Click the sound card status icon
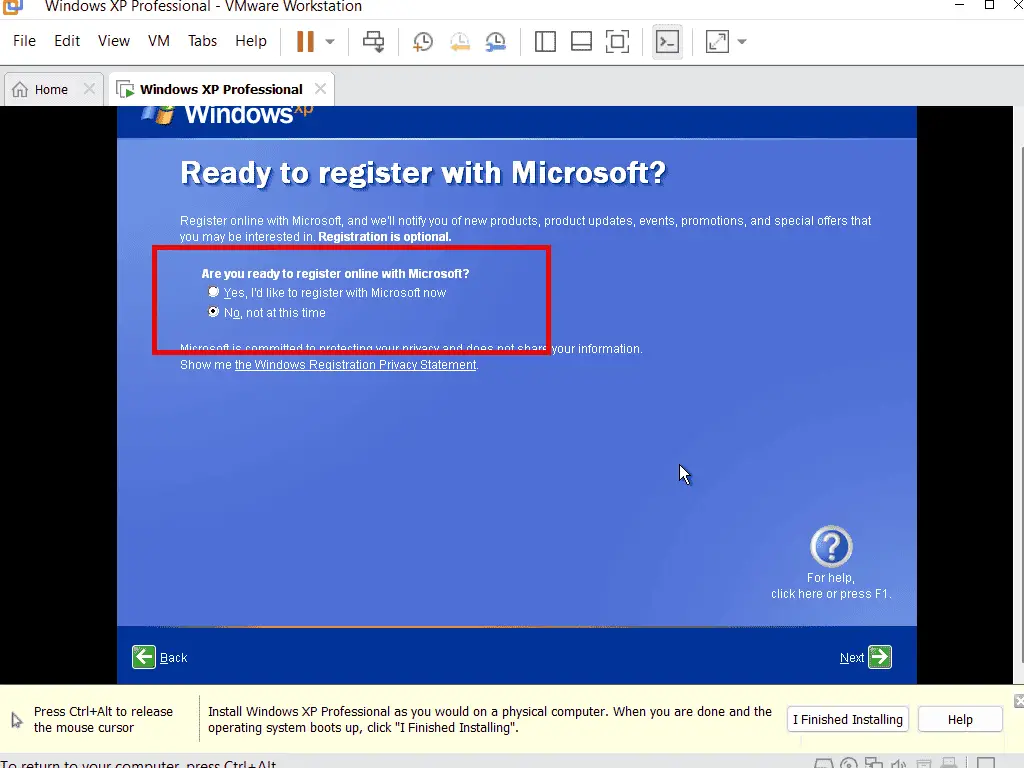The height and width of the screenshot is (768, 1024). tap(899, 763)
